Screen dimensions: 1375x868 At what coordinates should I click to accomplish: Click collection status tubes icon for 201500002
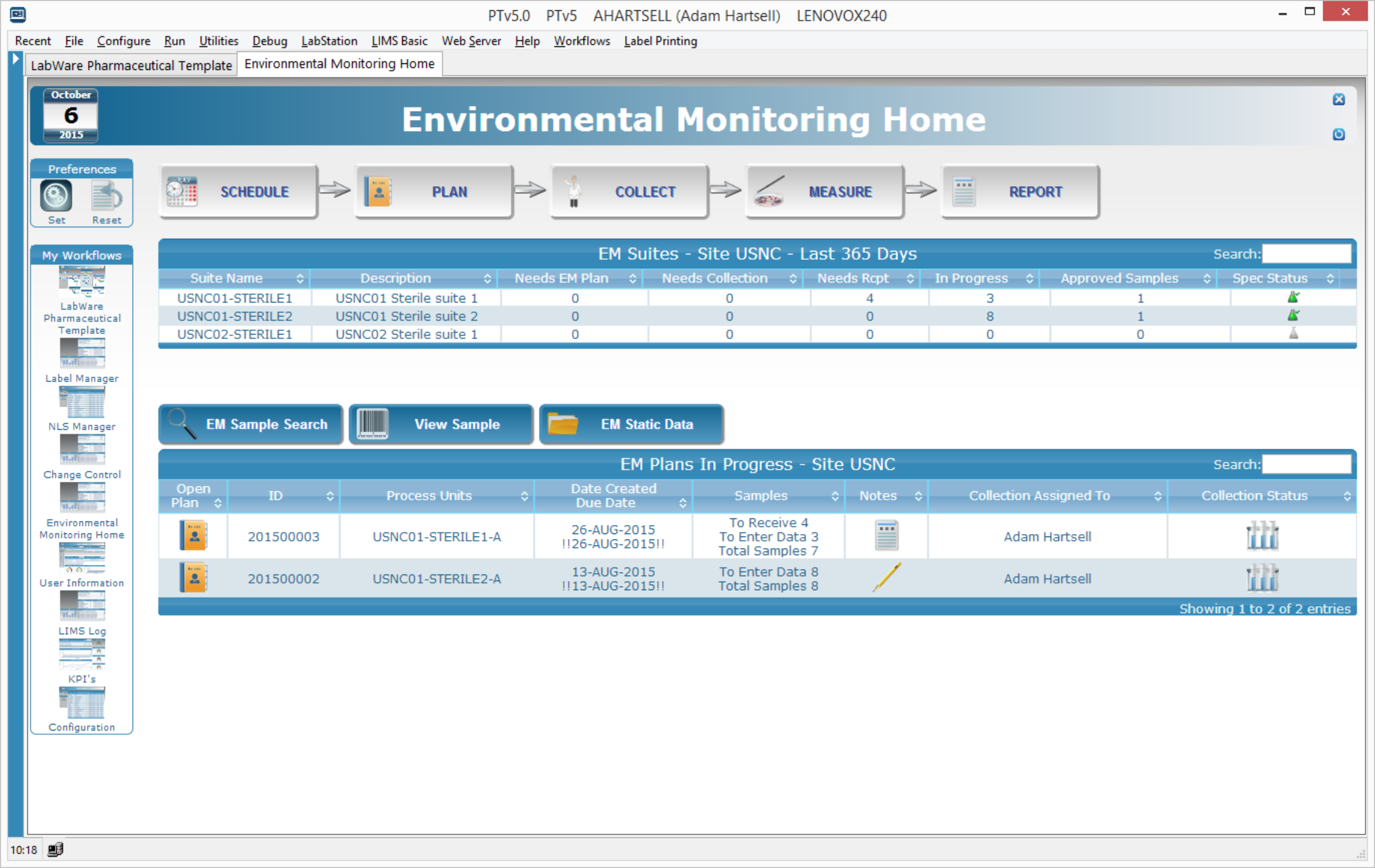point(1262,577)
